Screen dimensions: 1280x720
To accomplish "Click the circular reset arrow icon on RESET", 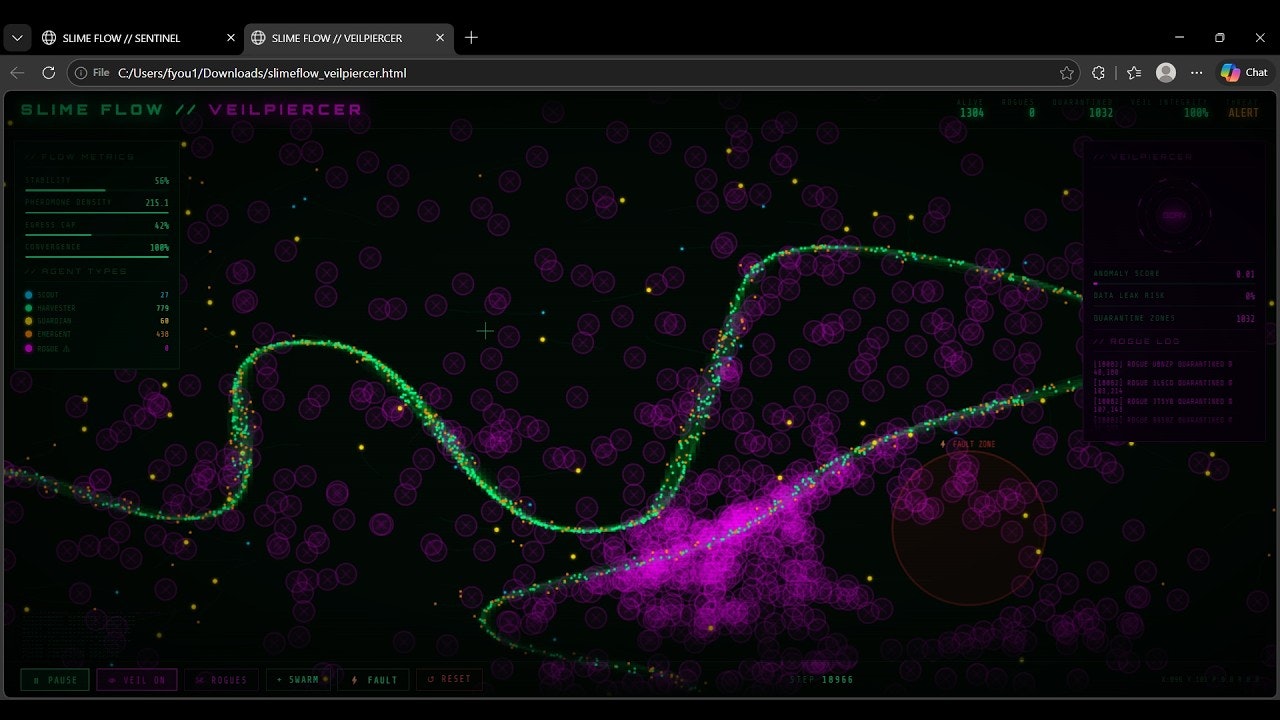I will 430,678.
